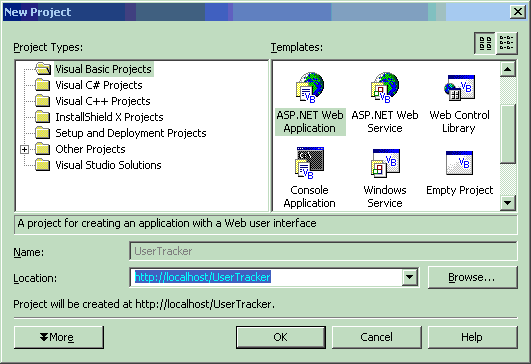The width and height of the screenshot is (531, 364).
Task: Switch templates to small icons view
Action: click(507, 43)
